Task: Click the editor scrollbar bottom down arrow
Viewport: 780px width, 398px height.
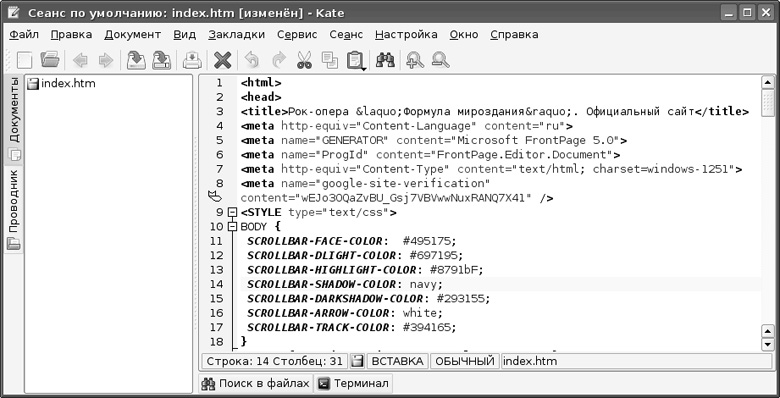Action: (x=768, y=344)
